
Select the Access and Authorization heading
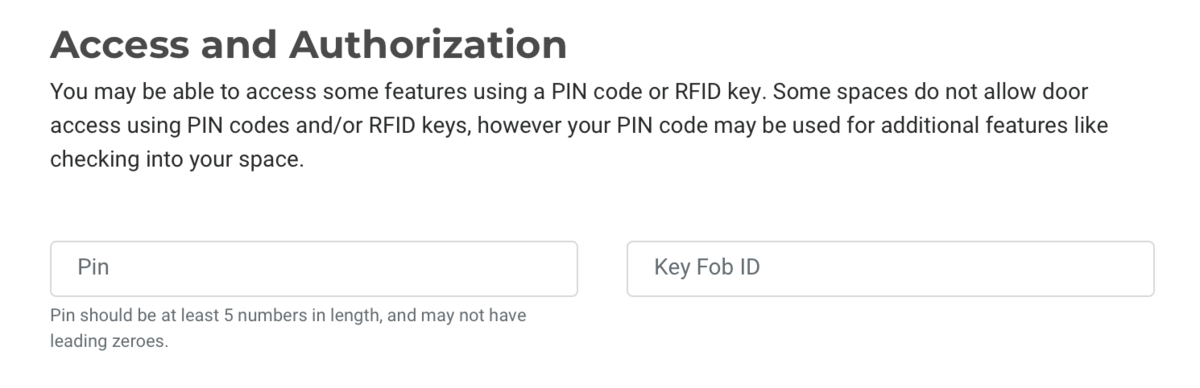[308, 44]
